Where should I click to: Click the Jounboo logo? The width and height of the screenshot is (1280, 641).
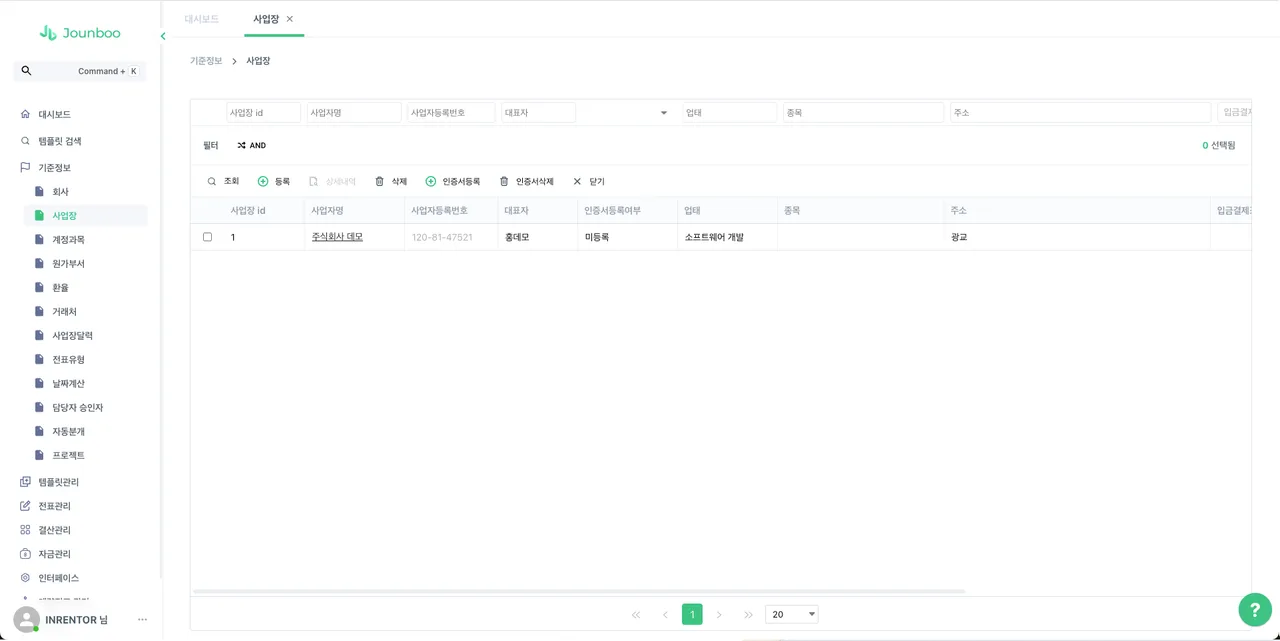(x=80, y=33)
